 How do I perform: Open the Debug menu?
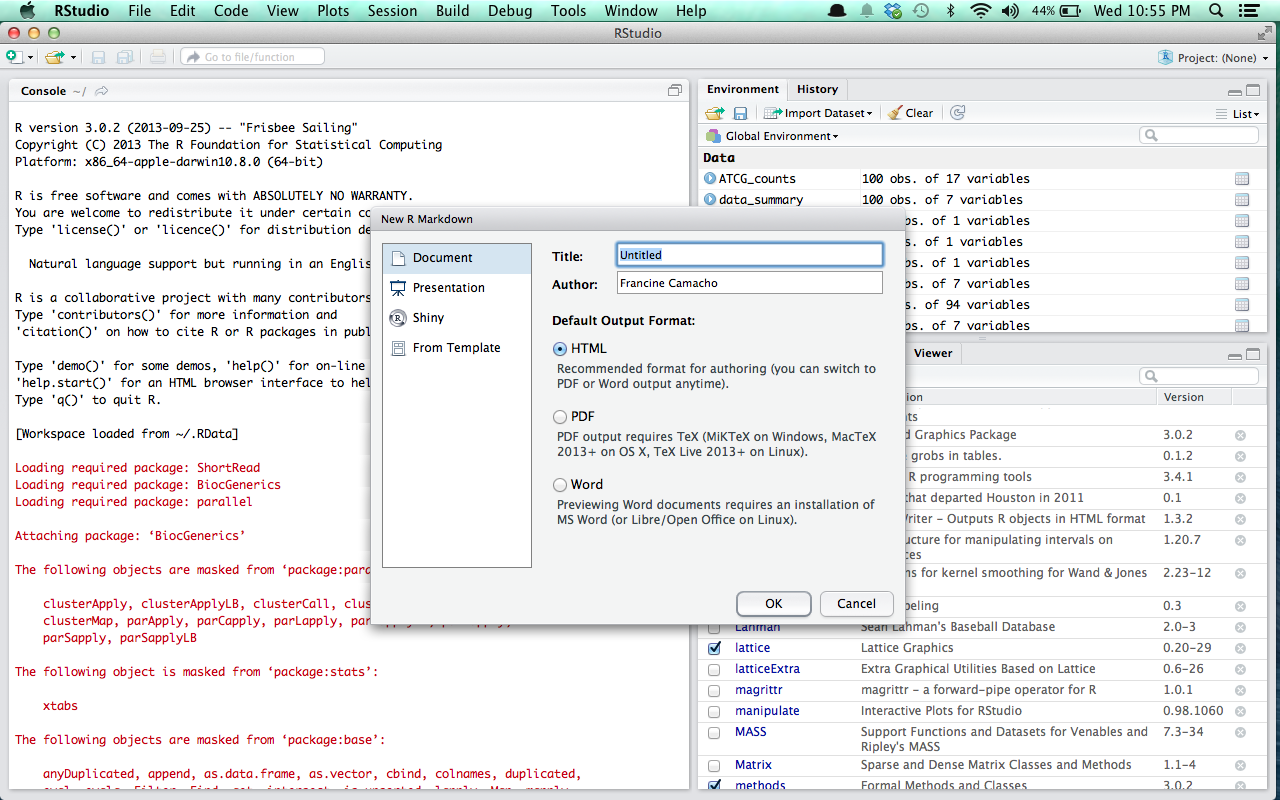click(x=510, y=11)
